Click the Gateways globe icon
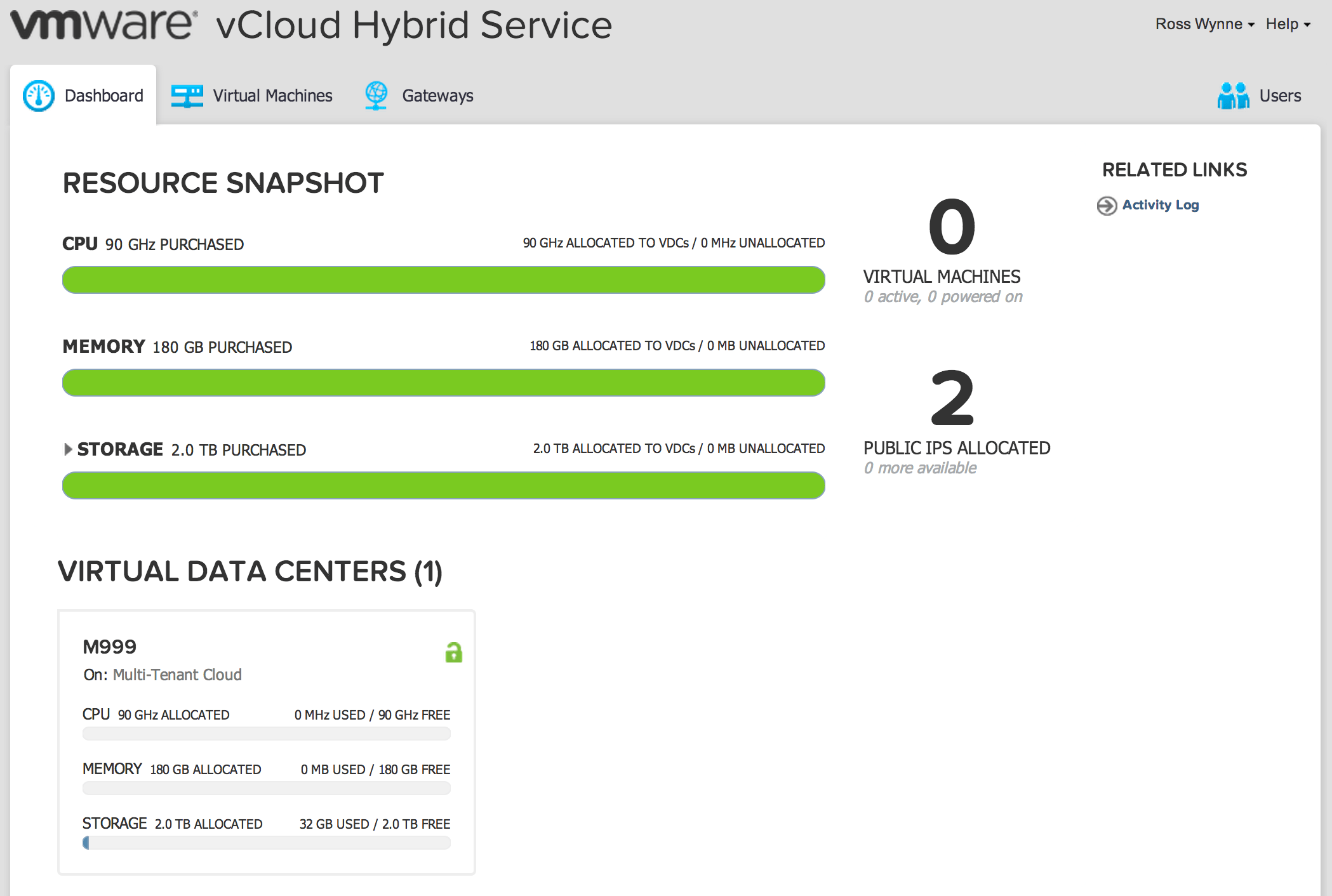This screenshot has height=896, width=1332. tap(376, 96)
